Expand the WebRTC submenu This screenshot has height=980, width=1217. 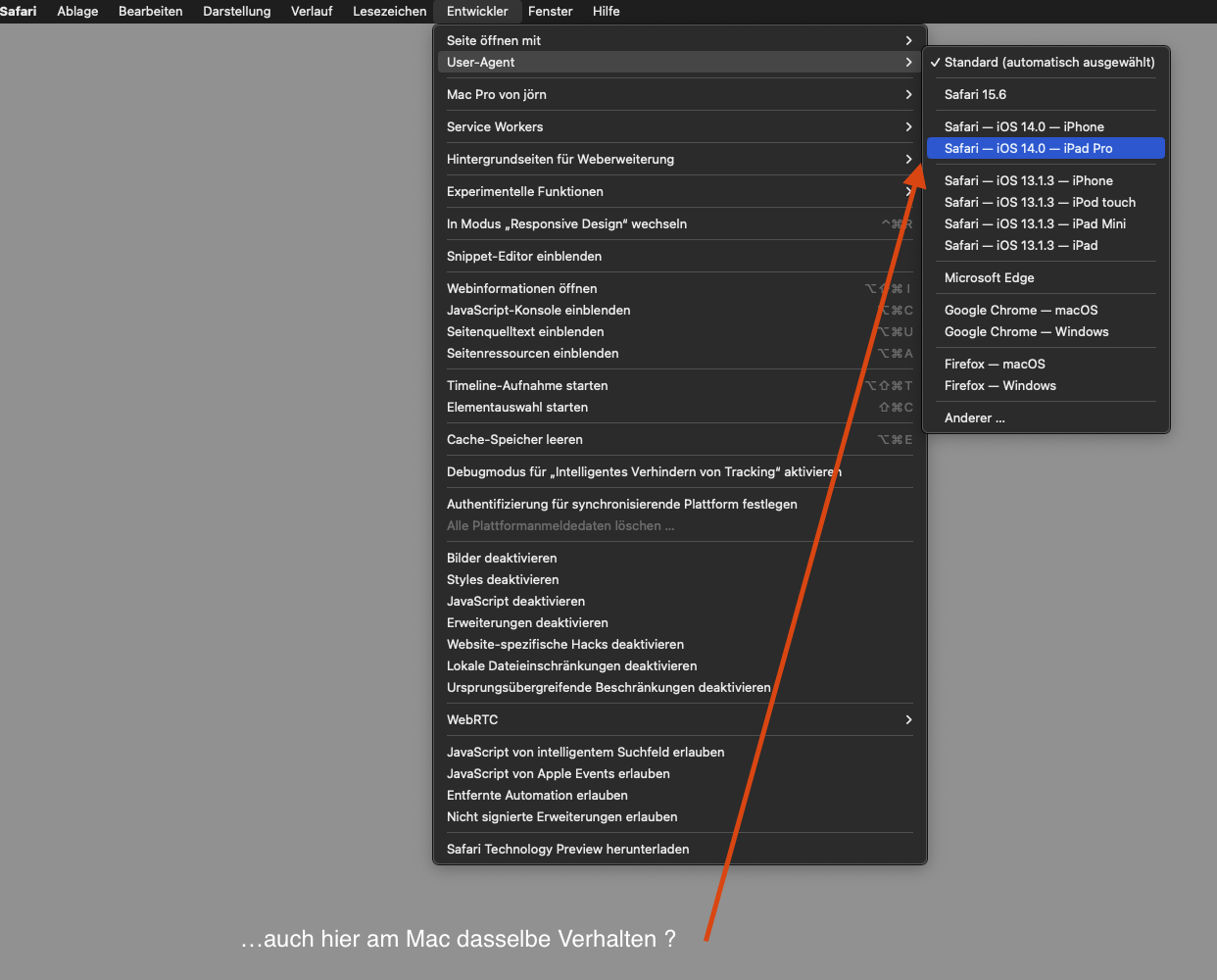[x=680, y=719]
